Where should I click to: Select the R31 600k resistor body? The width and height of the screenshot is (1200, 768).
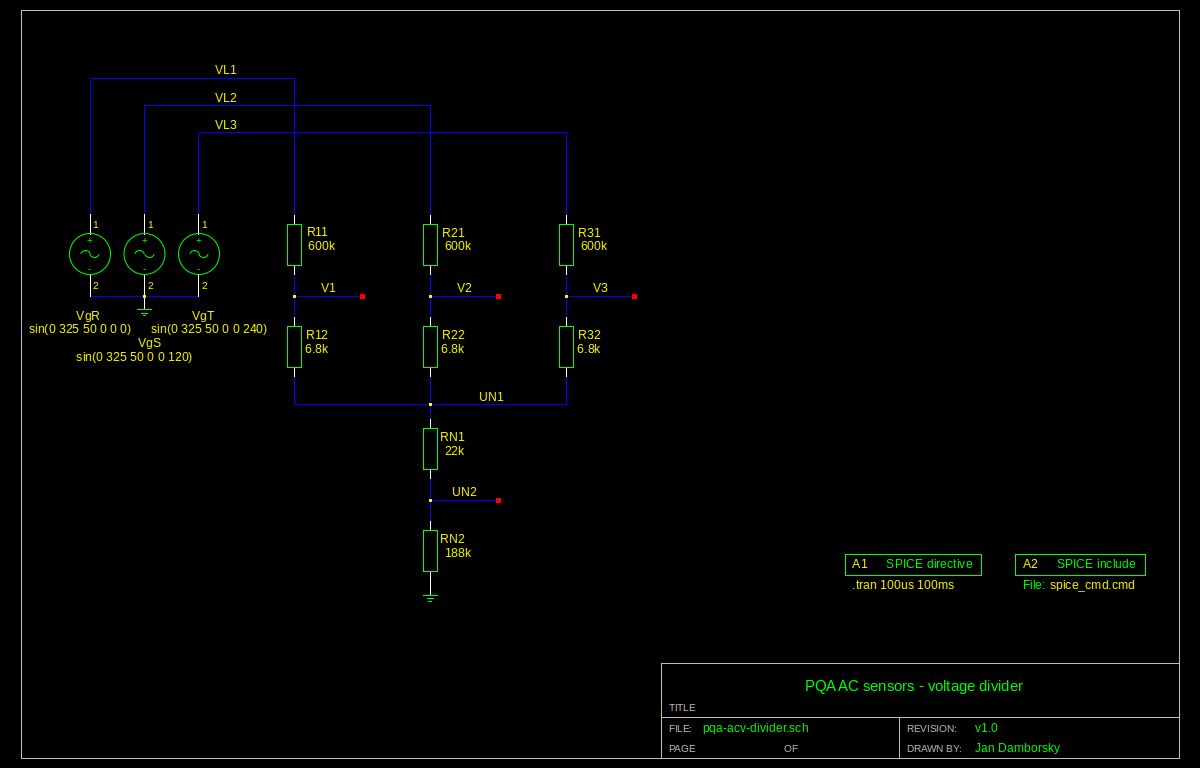coord(566,245)
